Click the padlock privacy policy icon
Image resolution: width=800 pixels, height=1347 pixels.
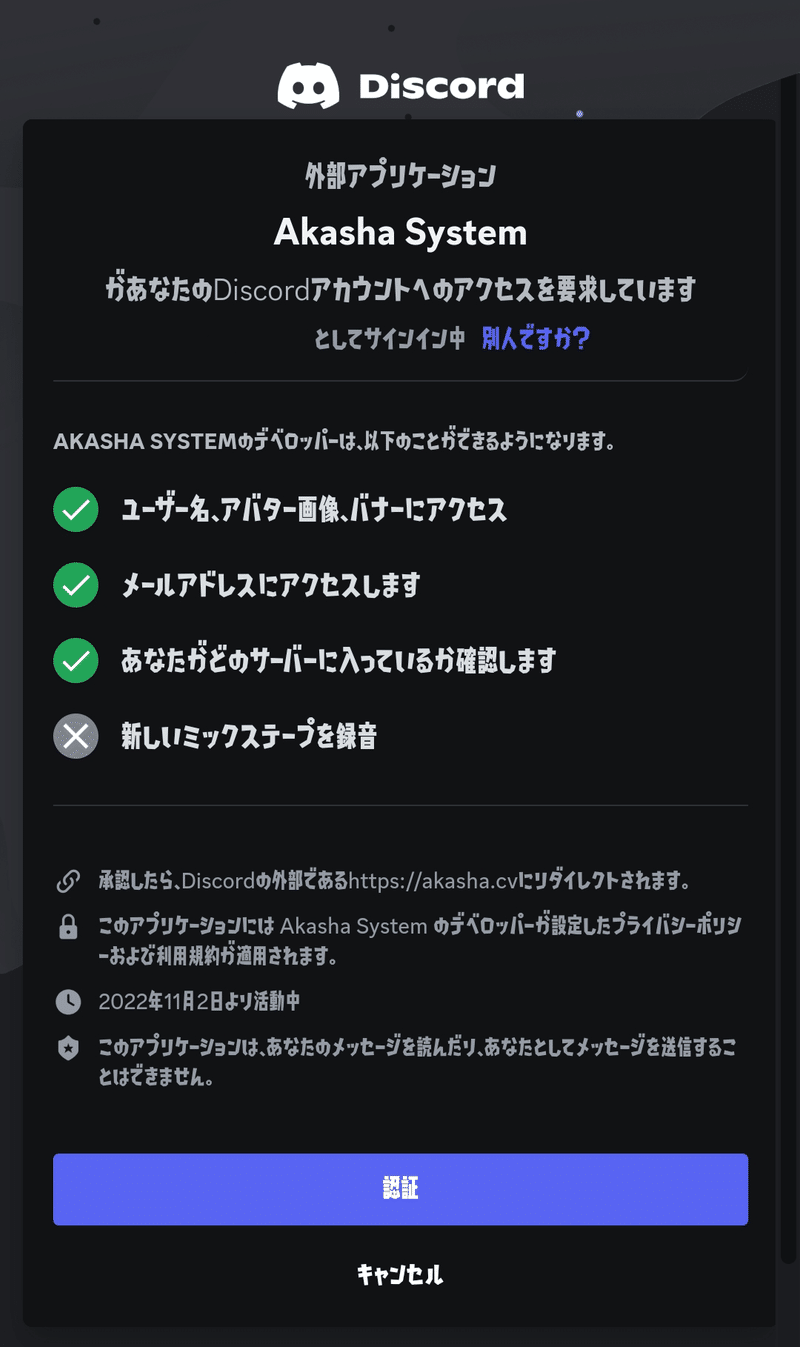[x=68, y=927]
